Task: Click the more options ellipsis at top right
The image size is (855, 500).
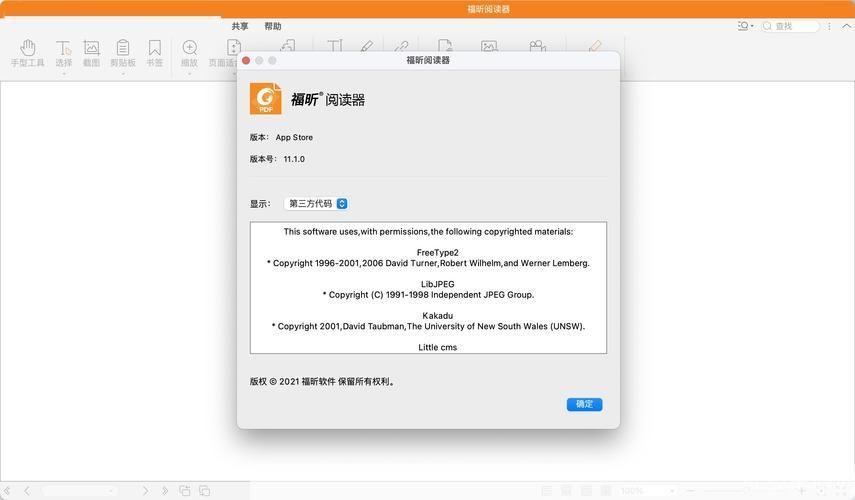Action: pos(829,26)
